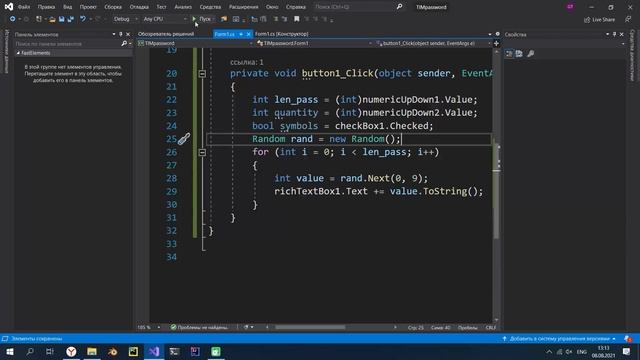The height and width of the screenshot is (360, 640).
Task: Open editor settings gear above scrollbar
Action: pos(498,34)
